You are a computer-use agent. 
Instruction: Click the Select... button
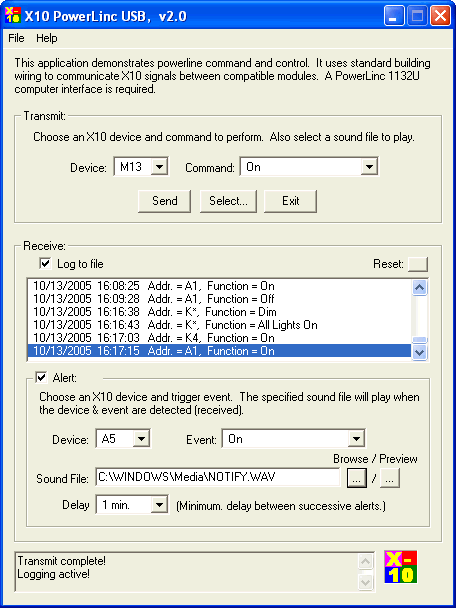(x=228, y=201)
